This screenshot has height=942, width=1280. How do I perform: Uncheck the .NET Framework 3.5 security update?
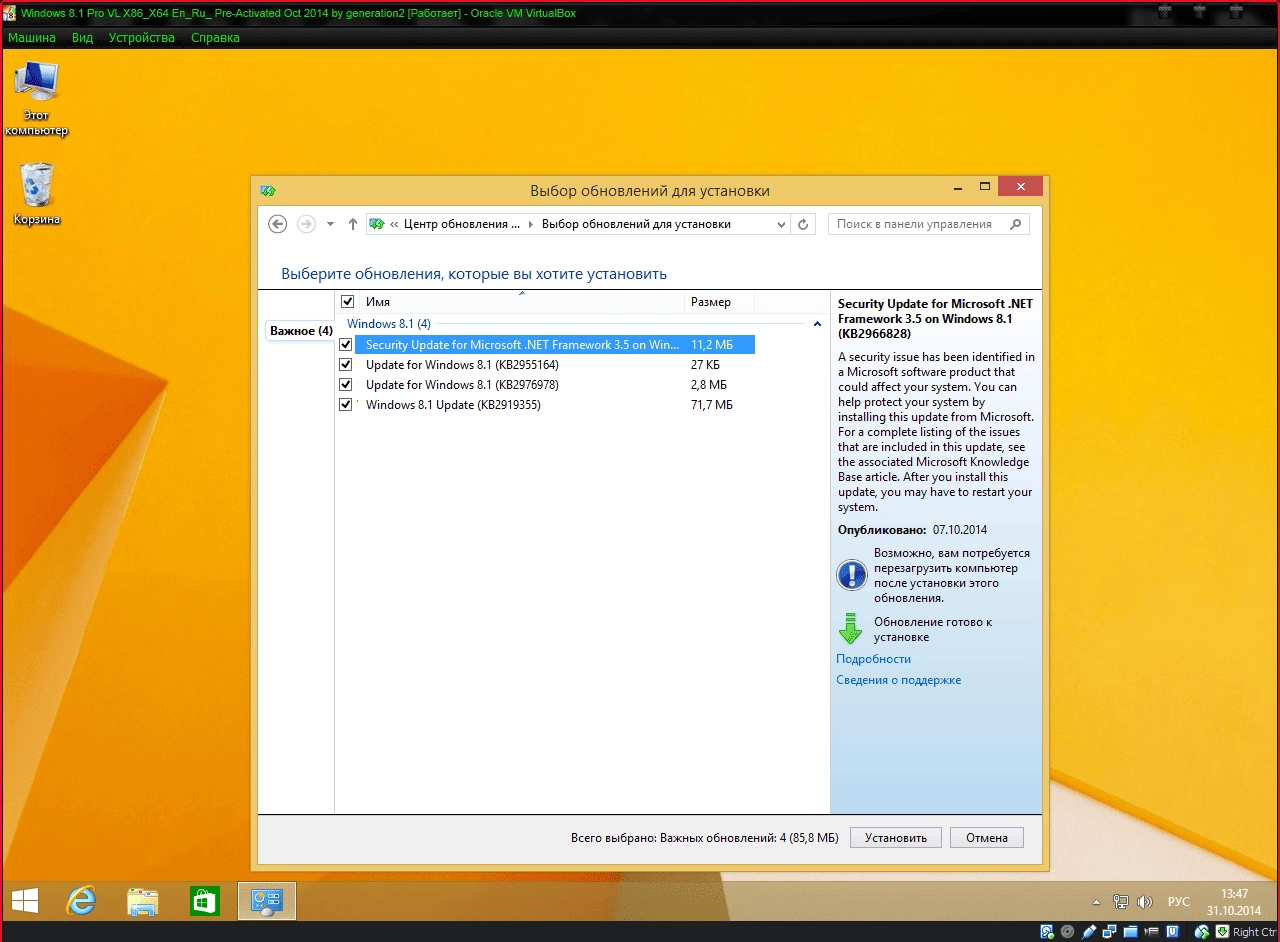[346, 344]
